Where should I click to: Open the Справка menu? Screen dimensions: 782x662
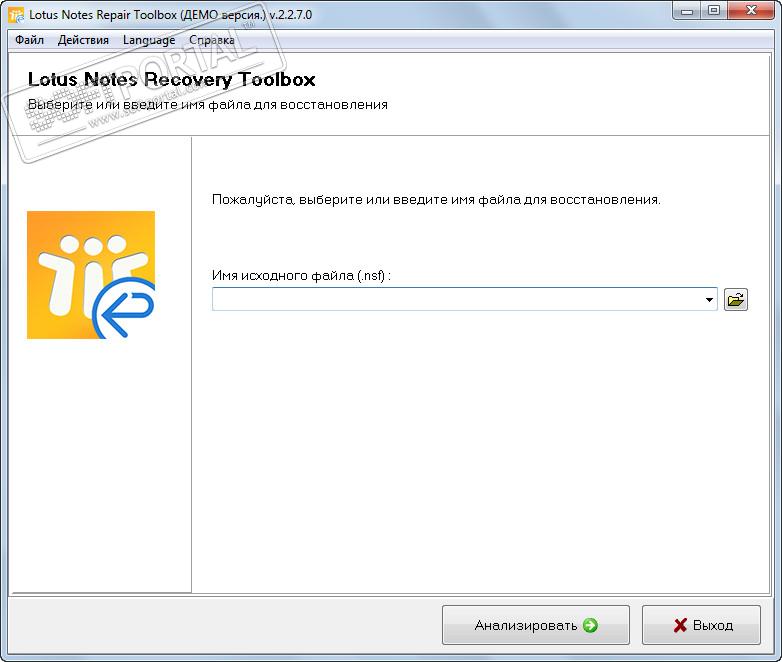click(x=211, y=40)
